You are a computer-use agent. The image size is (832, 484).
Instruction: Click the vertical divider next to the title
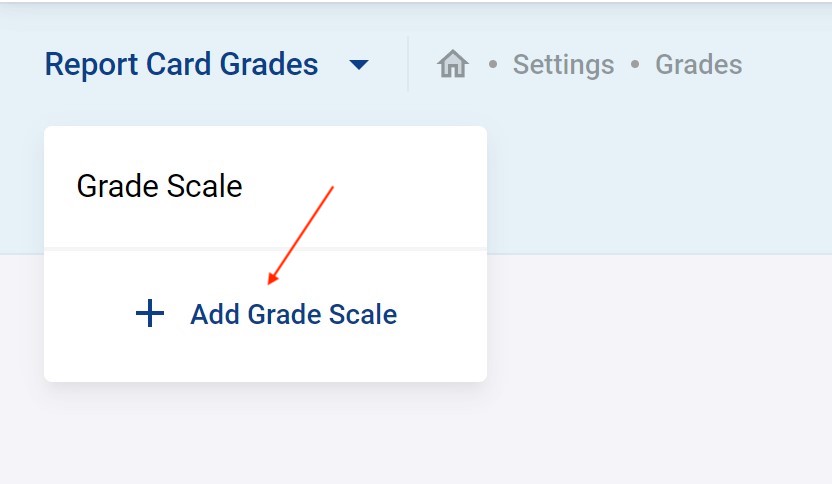[x=408, y=65]
